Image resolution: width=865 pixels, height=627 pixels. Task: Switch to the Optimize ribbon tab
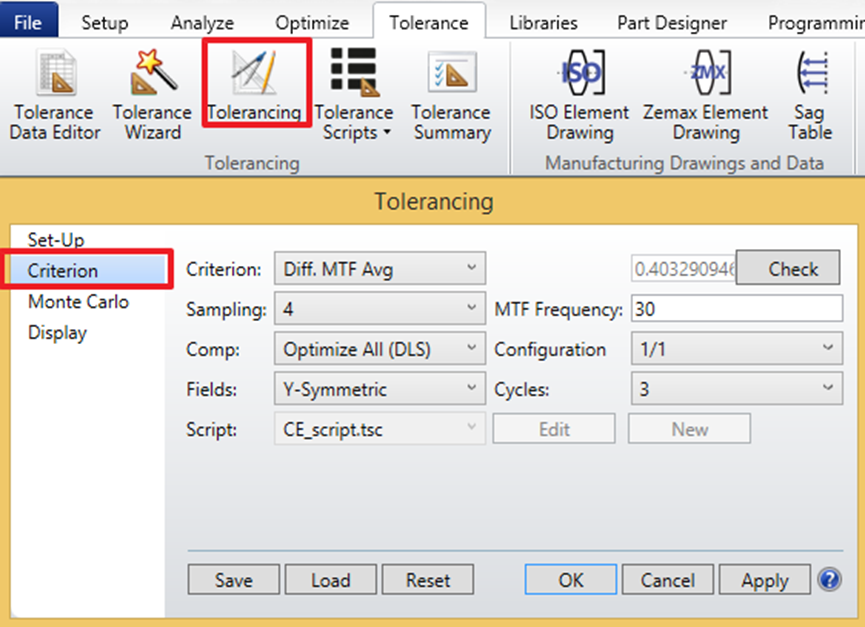312,22
